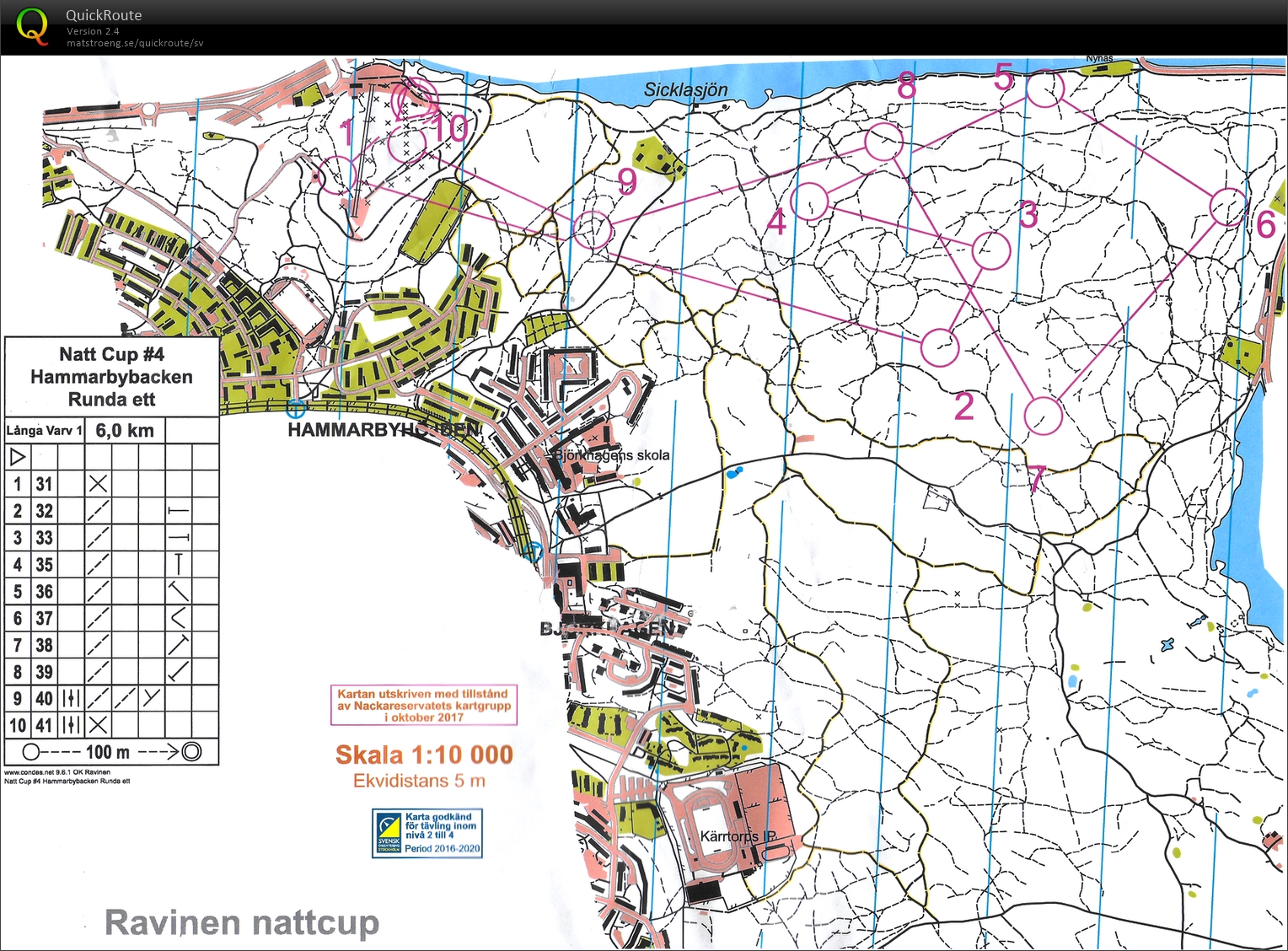The height and width of the screenshot is (951, 1288).
Task: Click the QuickRoute Q logo
Action: [x=32, y=25]
